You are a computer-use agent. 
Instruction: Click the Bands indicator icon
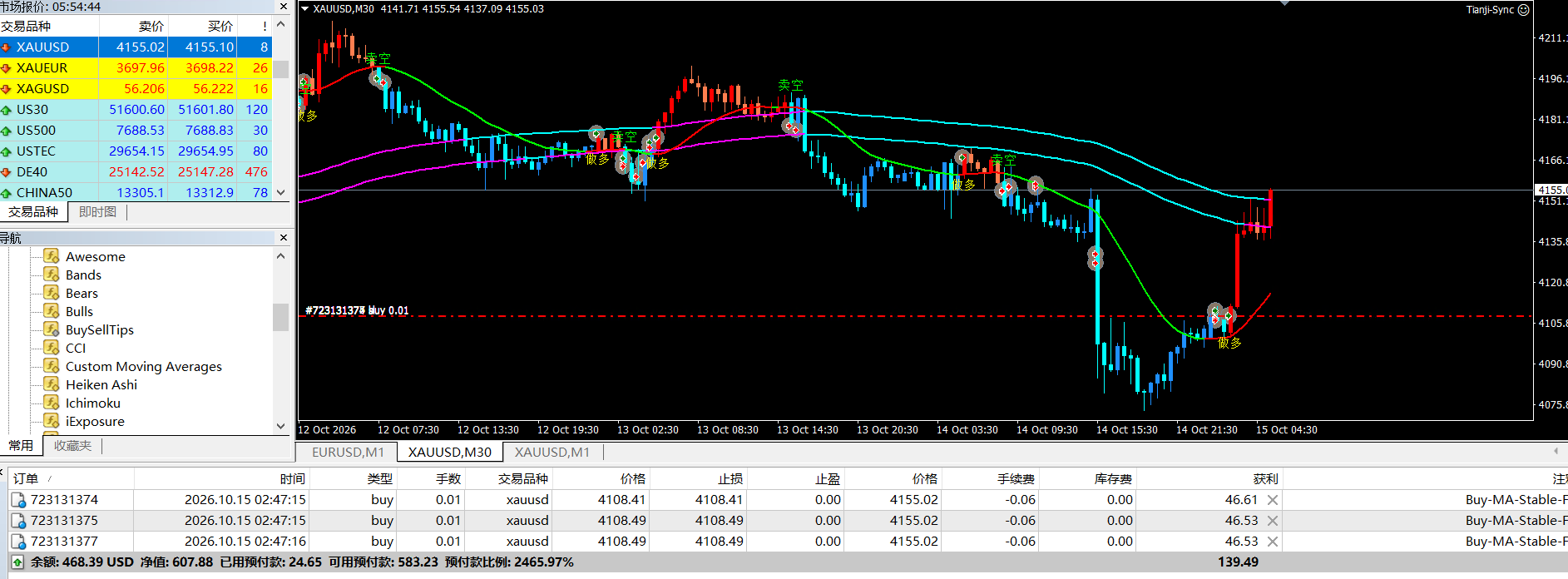[x=52, y=275]
